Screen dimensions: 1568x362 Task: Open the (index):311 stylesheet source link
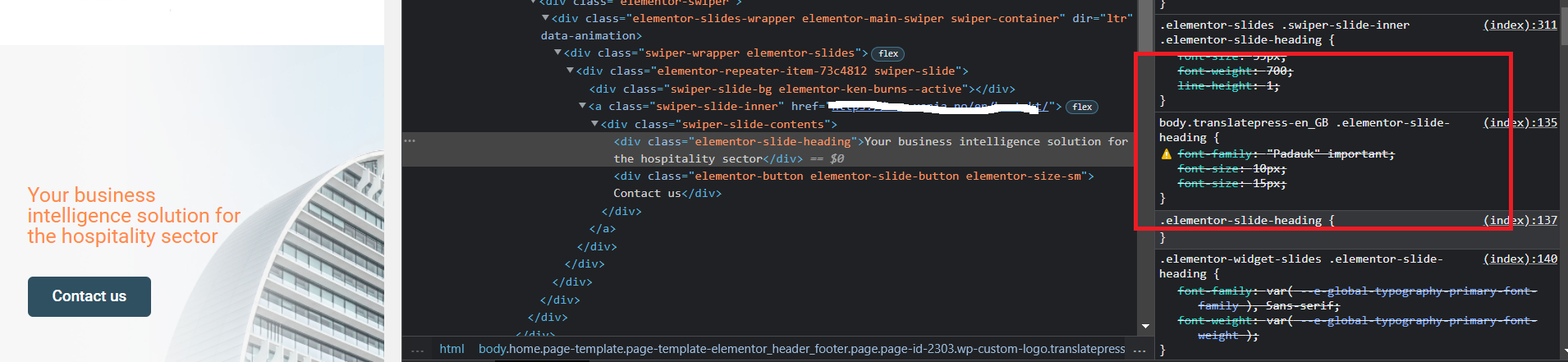pos(1520,25)
